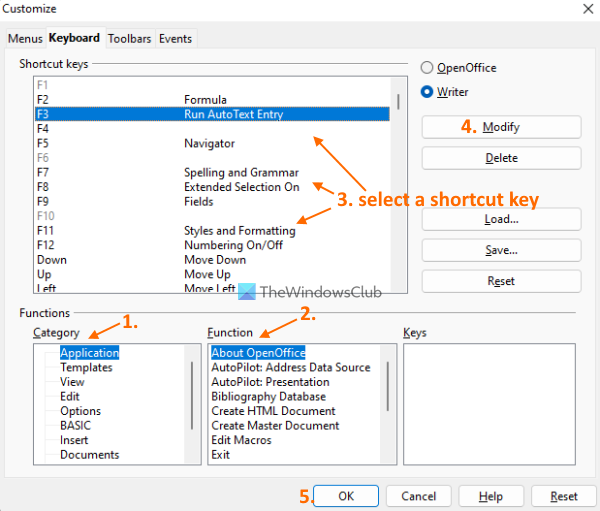This screenshot has width=600, height=511.
Task: Click the Modify button
Action: tap(501, 127)
